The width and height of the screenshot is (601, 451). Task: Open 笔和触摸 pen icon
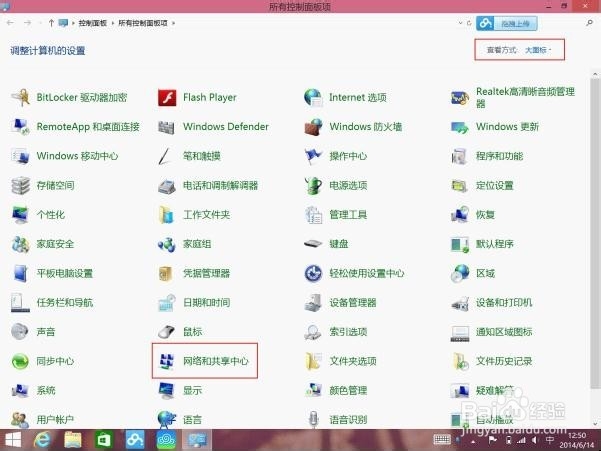click(x=164, y=156)
